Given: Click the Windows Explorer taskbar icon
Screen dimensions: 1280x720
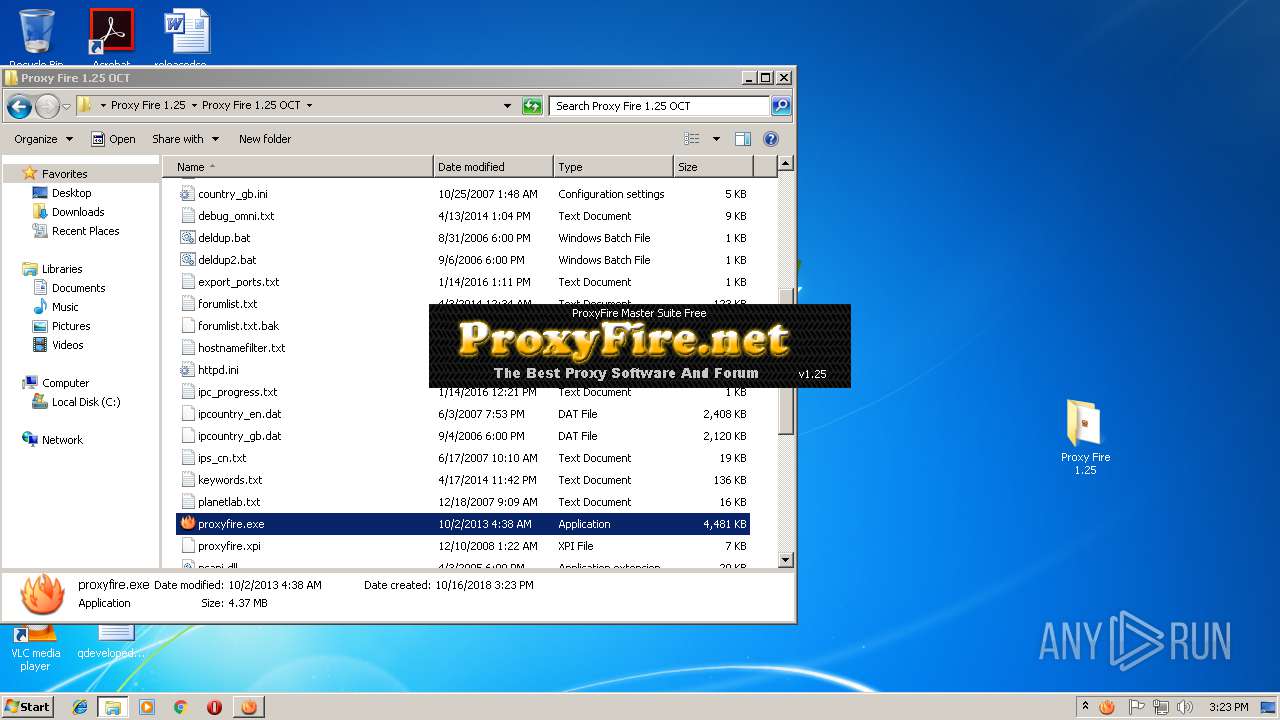Looking at the screenshot, I should point(113,707).
